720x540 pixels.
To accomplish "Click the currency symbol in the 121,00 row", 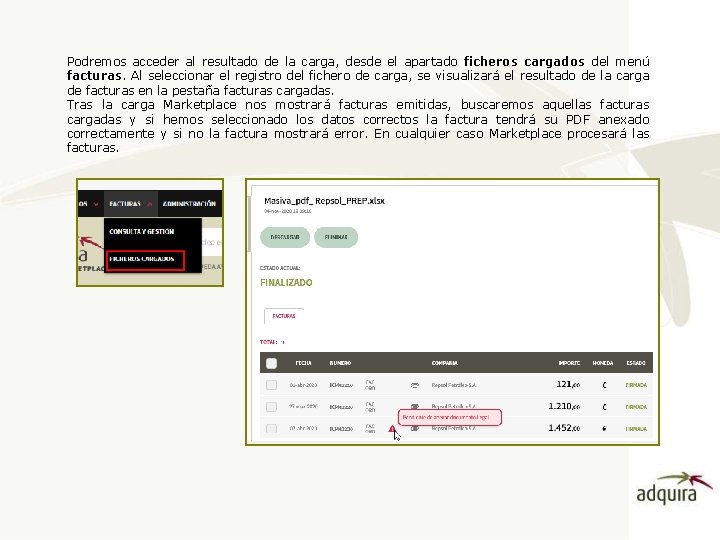I will pos(604,385).
